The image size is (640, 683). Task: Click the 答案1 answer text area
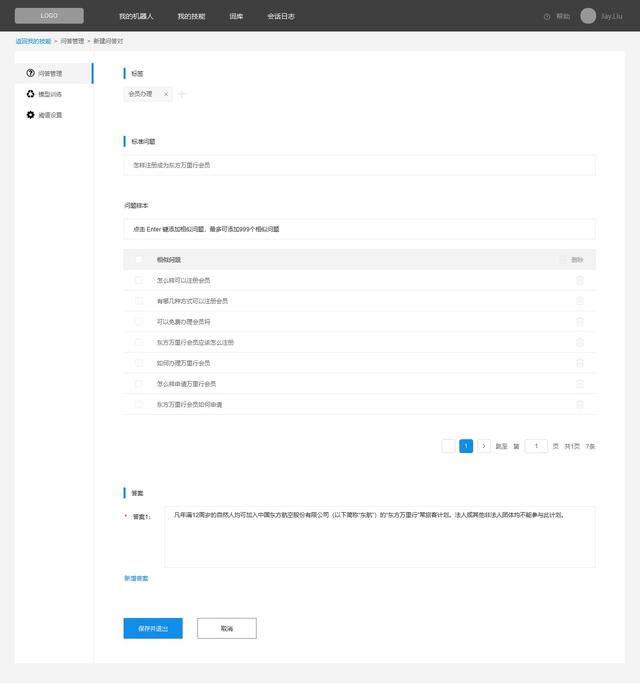(x=379, y=537)
